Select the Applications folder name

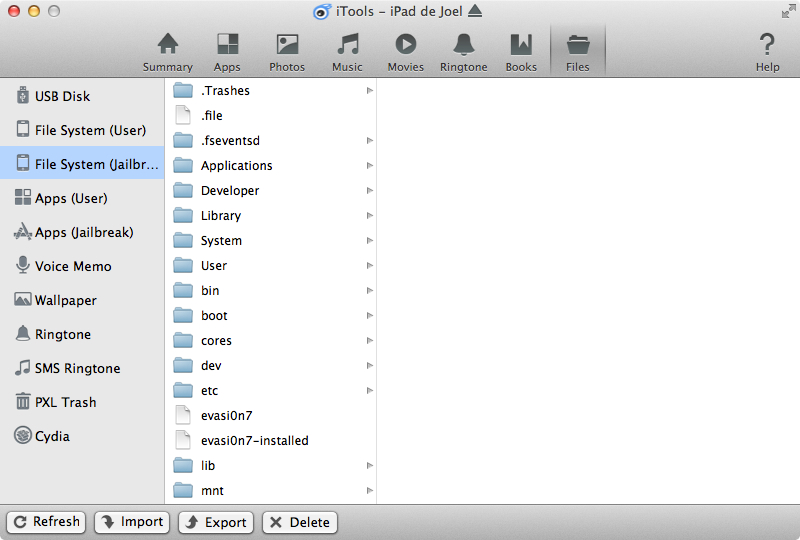237,166
